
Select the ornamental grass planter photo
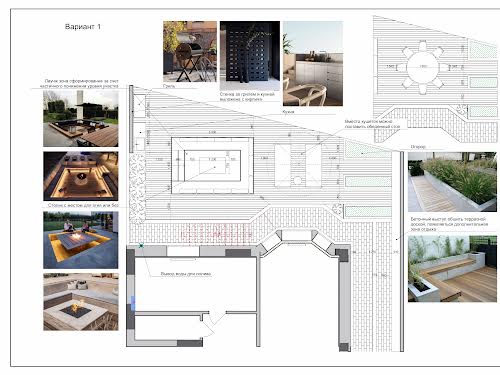pyautogui.click(x=452, y=182)
